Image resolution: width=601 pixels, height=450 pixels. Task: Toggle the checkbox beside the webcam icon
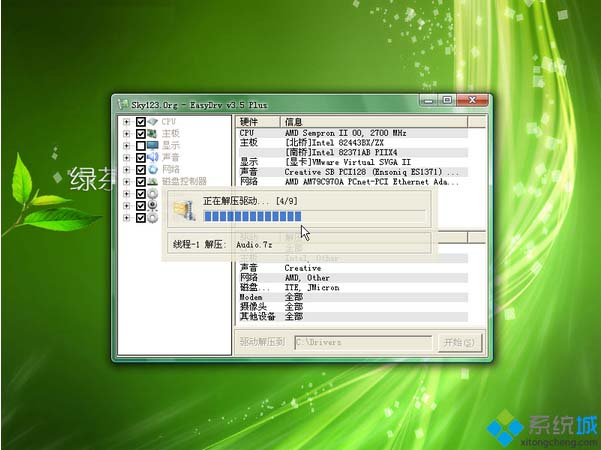pos(141,206)
